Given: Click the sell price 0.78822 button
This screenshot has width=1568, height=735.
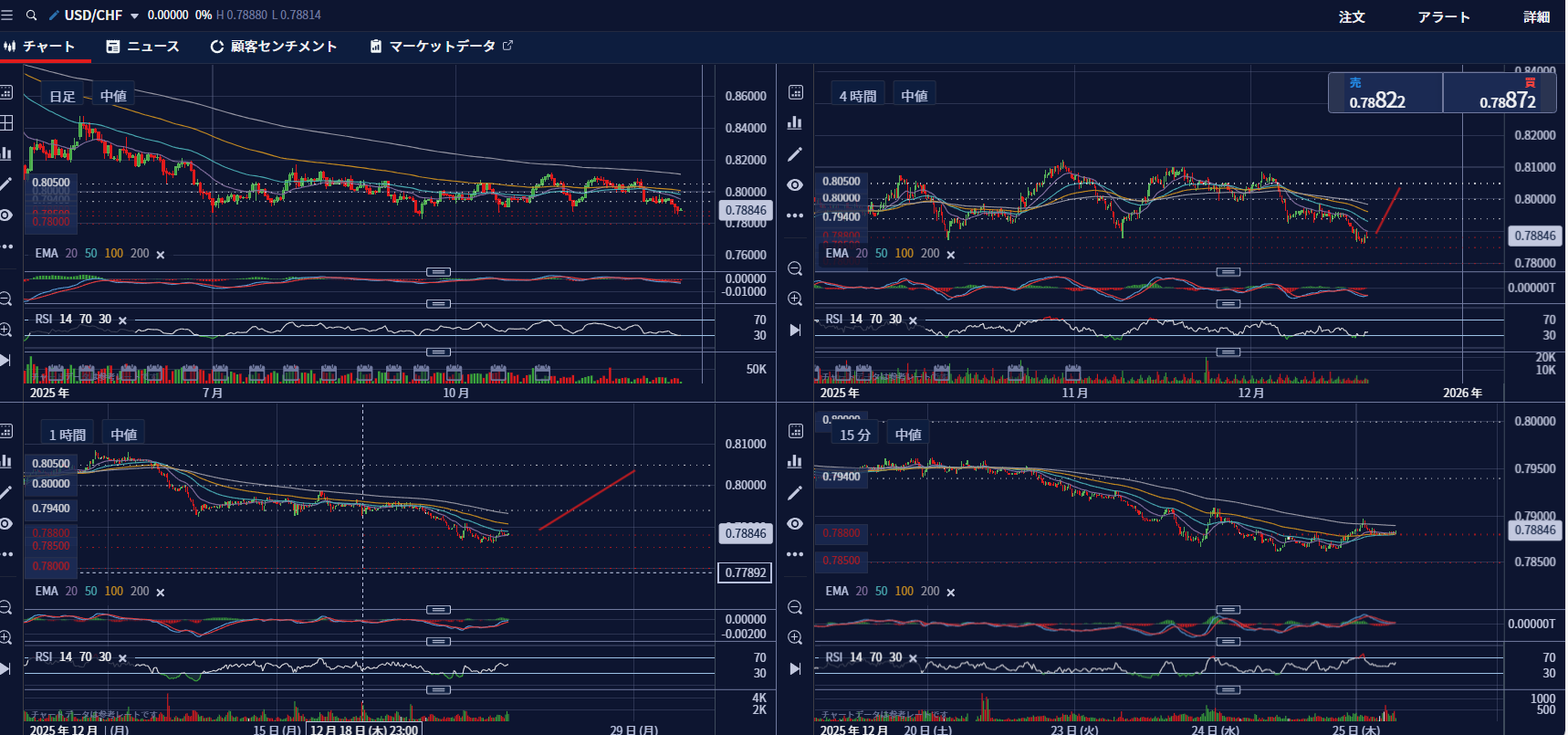Looking at the screenshot, I should click(x=1385, y=93).
